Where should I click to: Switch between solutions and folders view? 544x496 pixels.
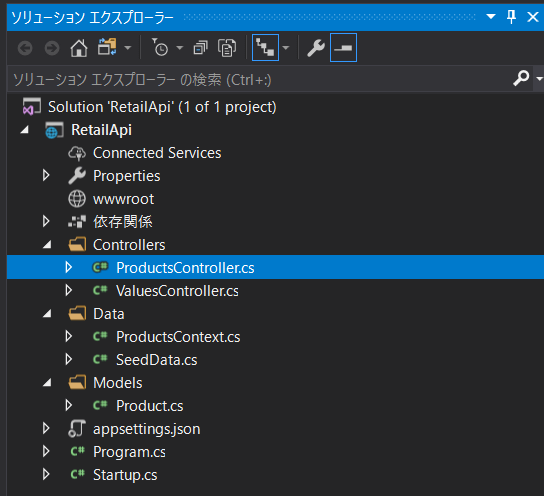coord(107,47)
